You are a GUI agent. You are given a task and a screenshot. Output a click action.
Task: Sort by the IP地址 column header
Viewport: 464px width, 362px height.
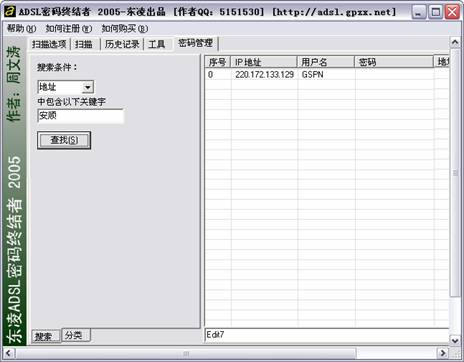coord(264,62)
